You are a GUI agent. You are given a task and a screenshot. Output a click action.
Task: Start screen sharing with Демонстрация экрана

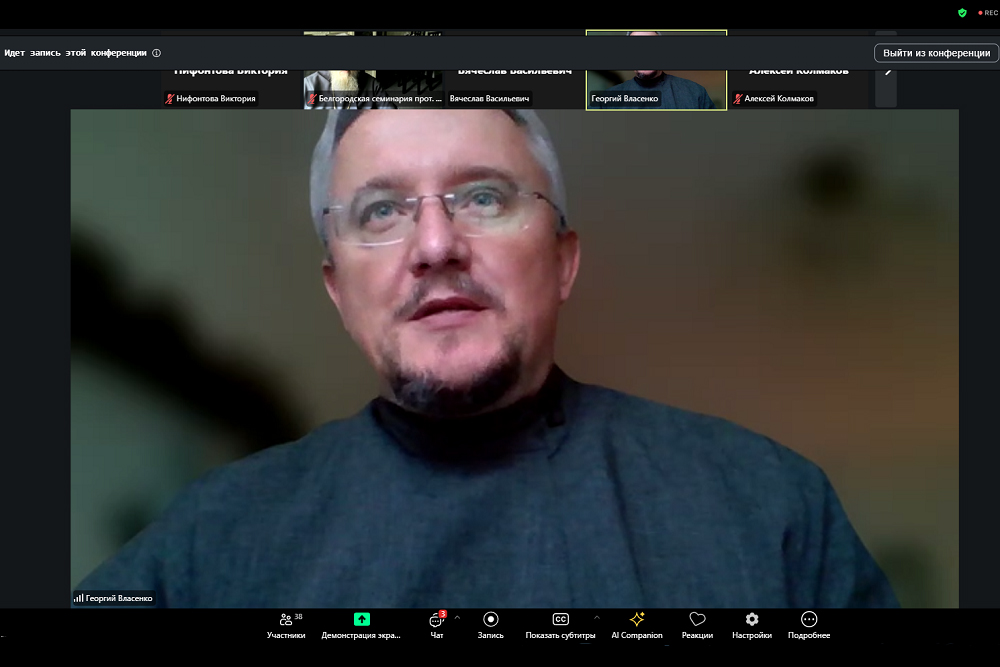point(361,625)
